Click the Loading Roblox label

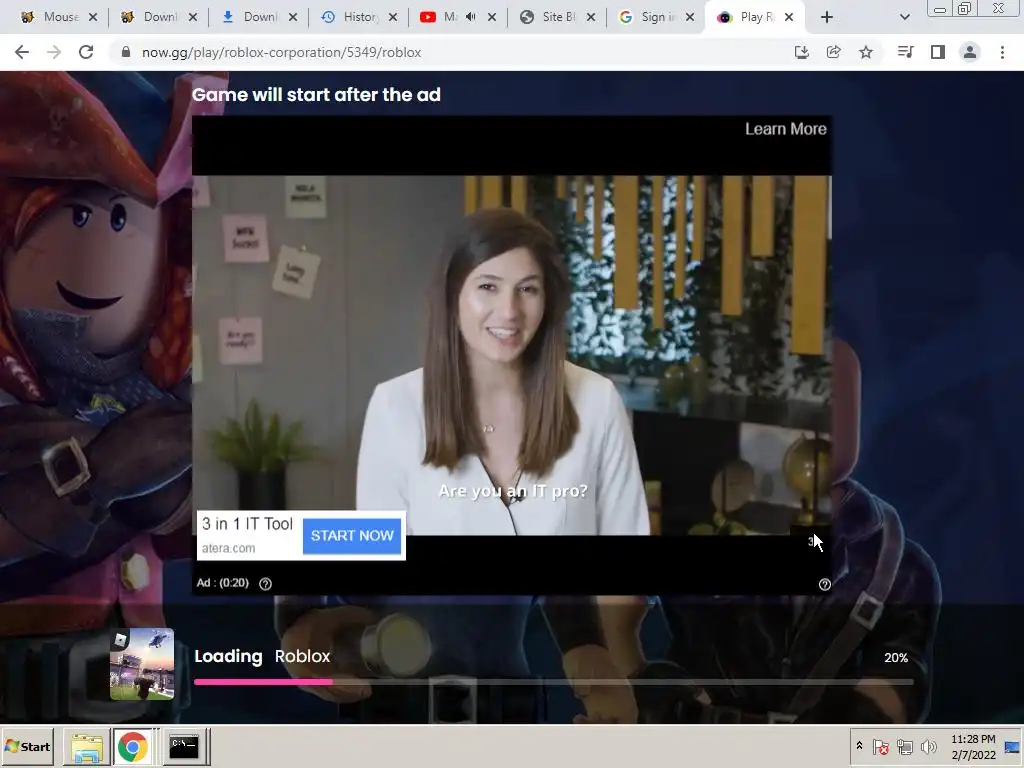[262, 656]
